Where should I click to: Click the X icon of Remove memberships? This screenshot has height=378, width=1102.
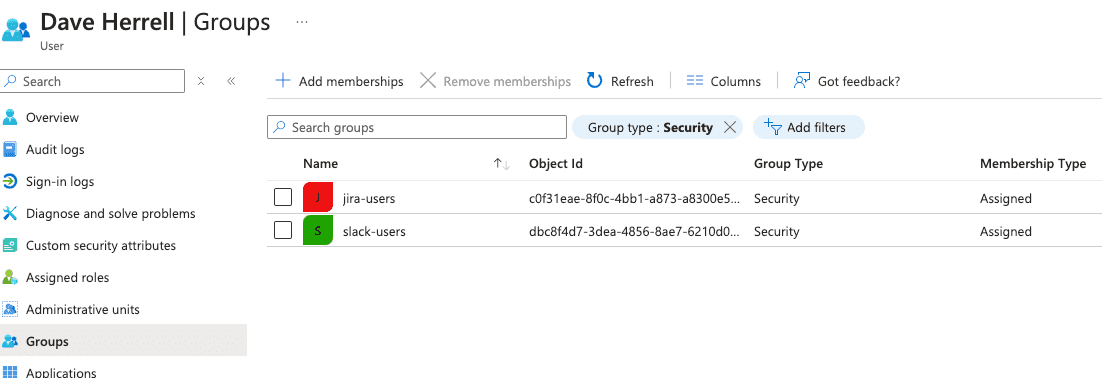point(428,80)
